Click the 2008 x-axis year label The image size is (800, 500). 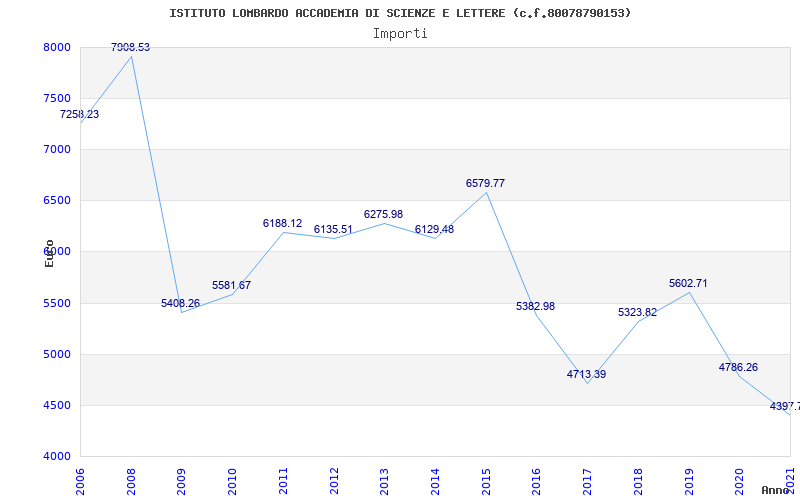131,481
